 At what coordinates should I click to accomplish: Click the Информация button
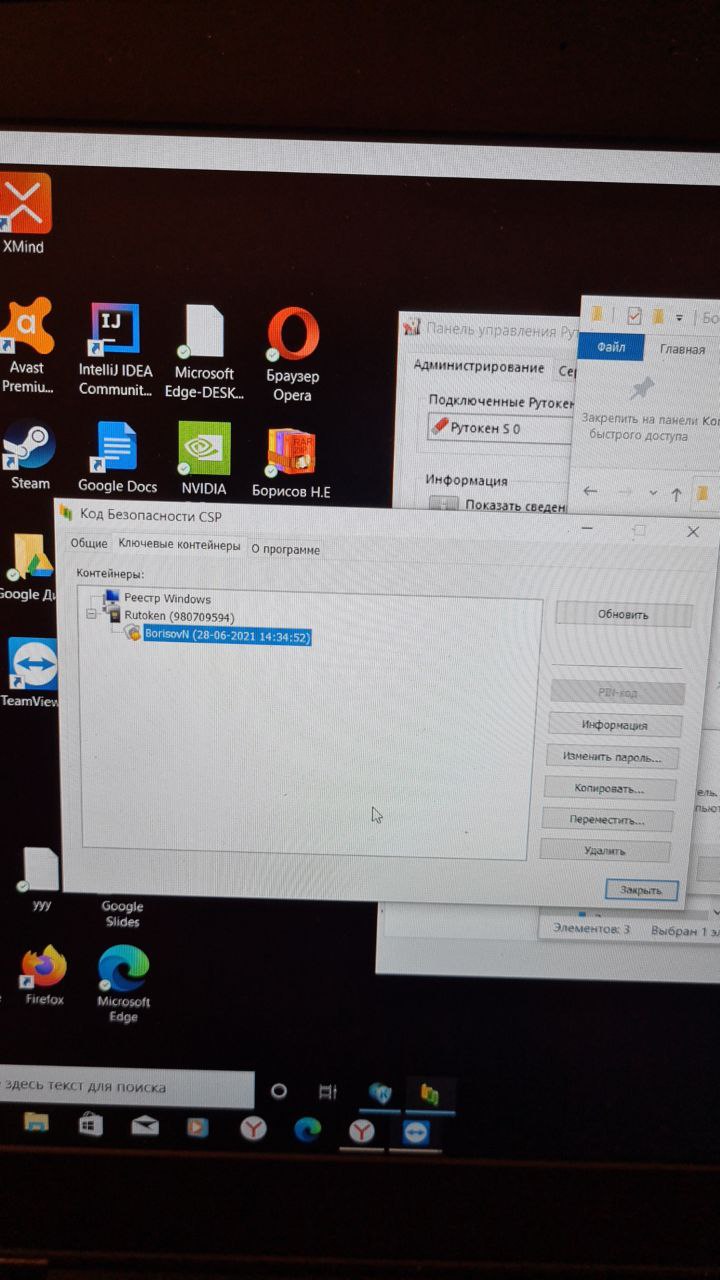tap(615, 725)
